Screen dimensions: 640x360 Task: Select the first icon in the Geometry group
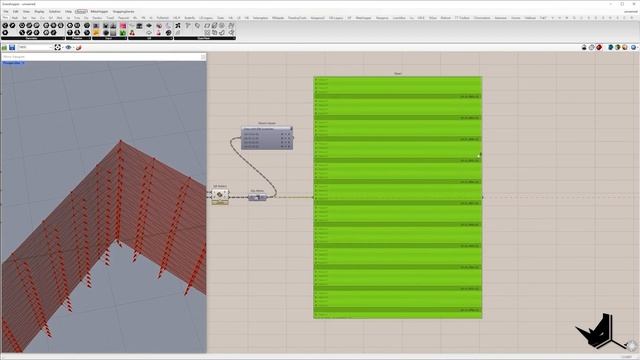pos(5,25)
